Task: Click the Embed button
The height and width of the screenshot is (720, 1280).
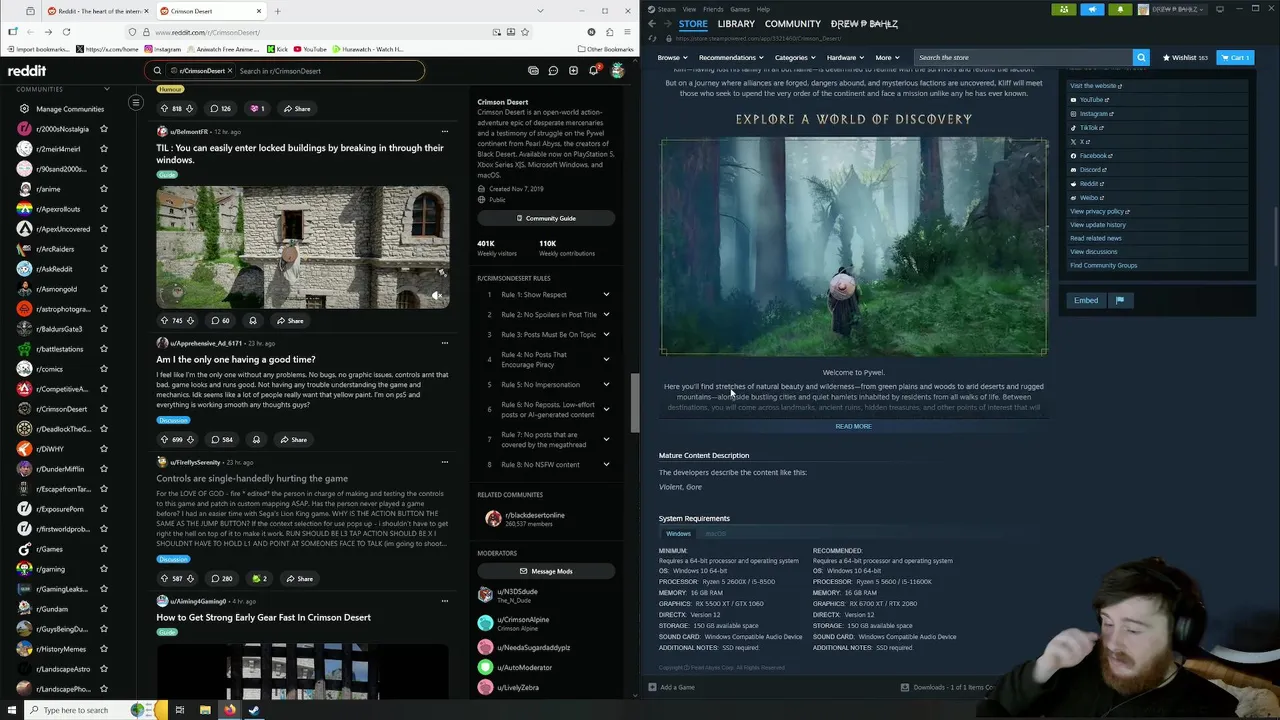Action: pyautogui.click(x=1086, y=300)
